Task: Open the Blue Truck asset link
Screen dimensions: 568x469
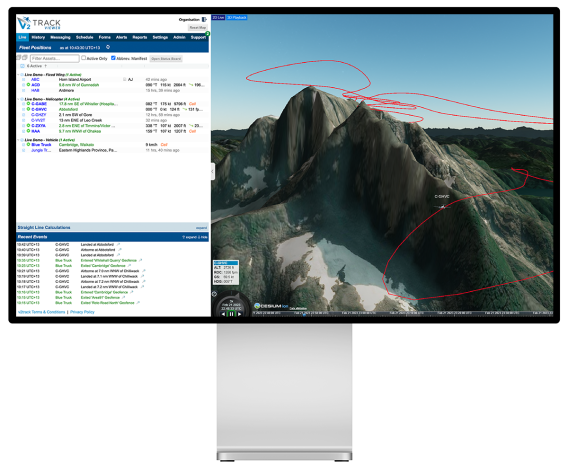Action: tap(41, 145)
